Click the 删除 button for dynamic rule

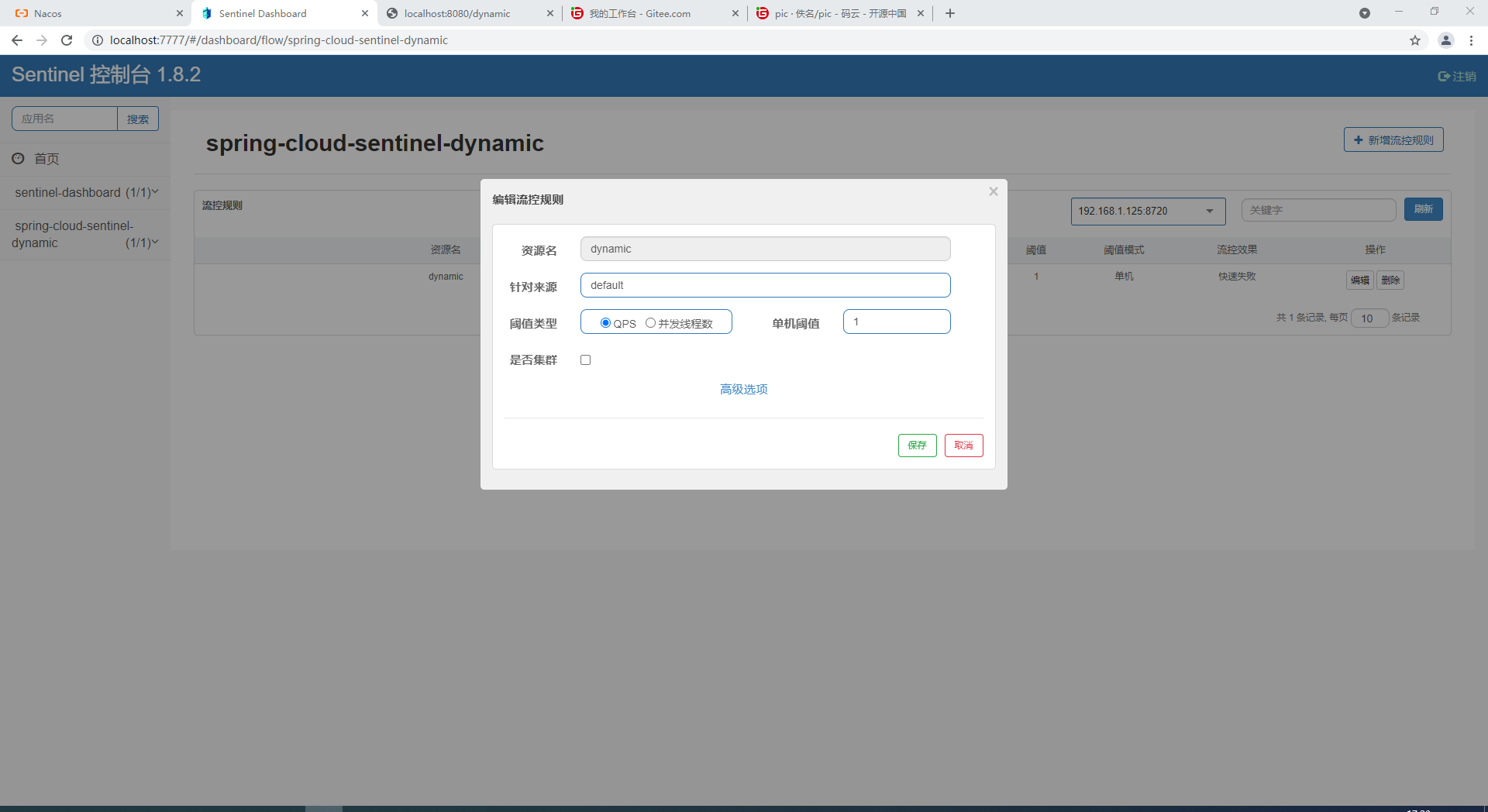pos(1390,280)
